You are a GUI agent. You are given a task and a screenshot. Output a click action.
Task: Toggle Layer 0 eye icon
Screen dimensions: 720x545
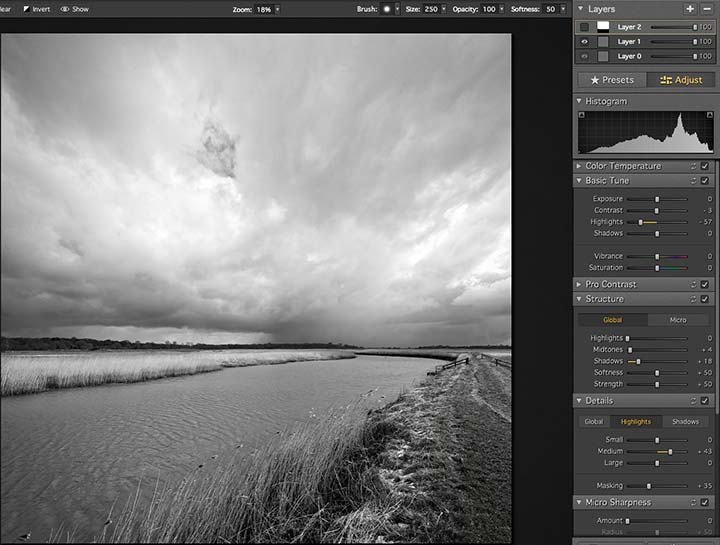tap(584, 56)
